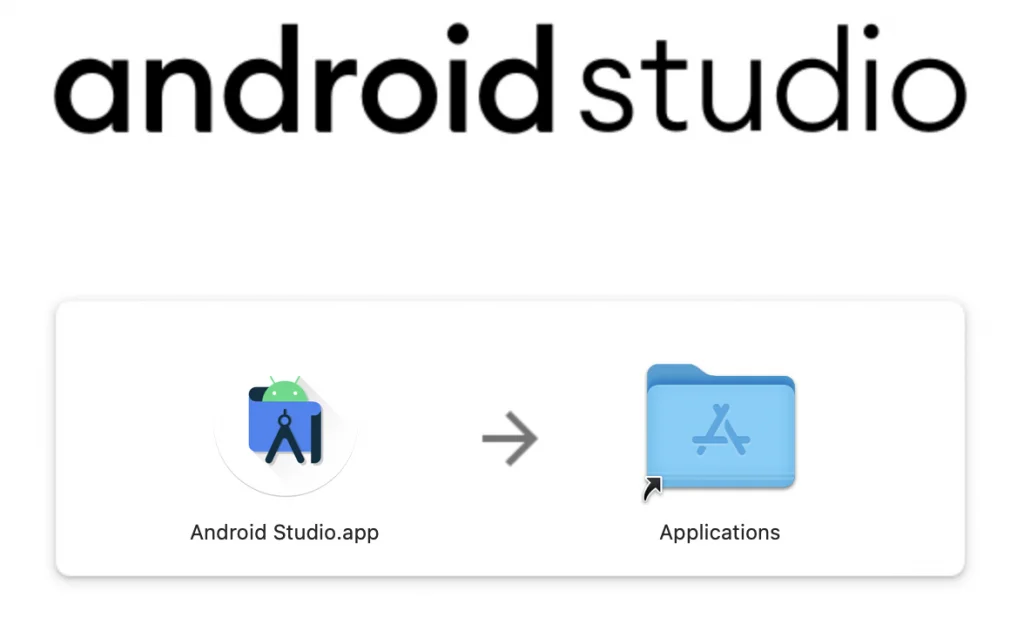Click the thin 'studio' word in the logo
Image resolution: width=1024 pixels, height=637 pixels.
[x=772, y=85]
